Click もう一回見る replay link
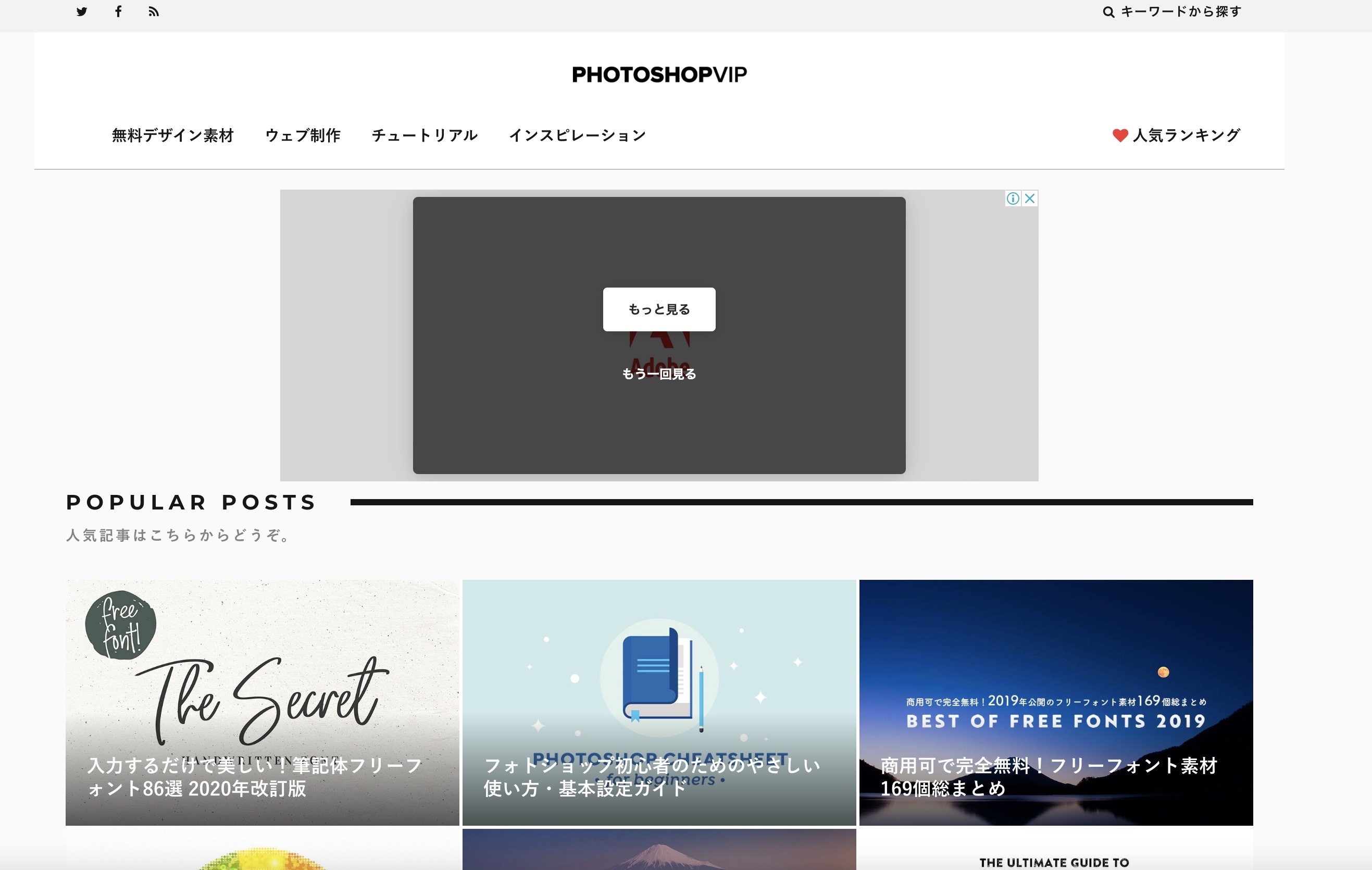 tap(658, 374)
